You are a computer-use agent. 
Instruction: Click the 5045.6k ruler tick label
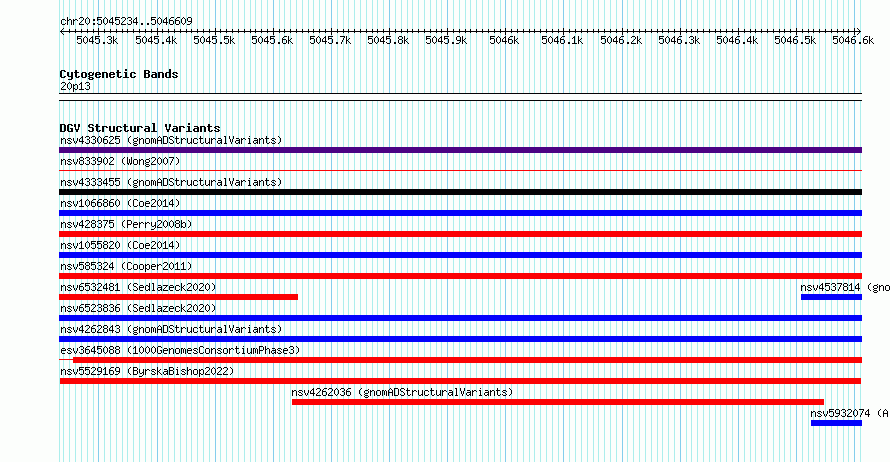pyautogui.click(x=272, y=40)
